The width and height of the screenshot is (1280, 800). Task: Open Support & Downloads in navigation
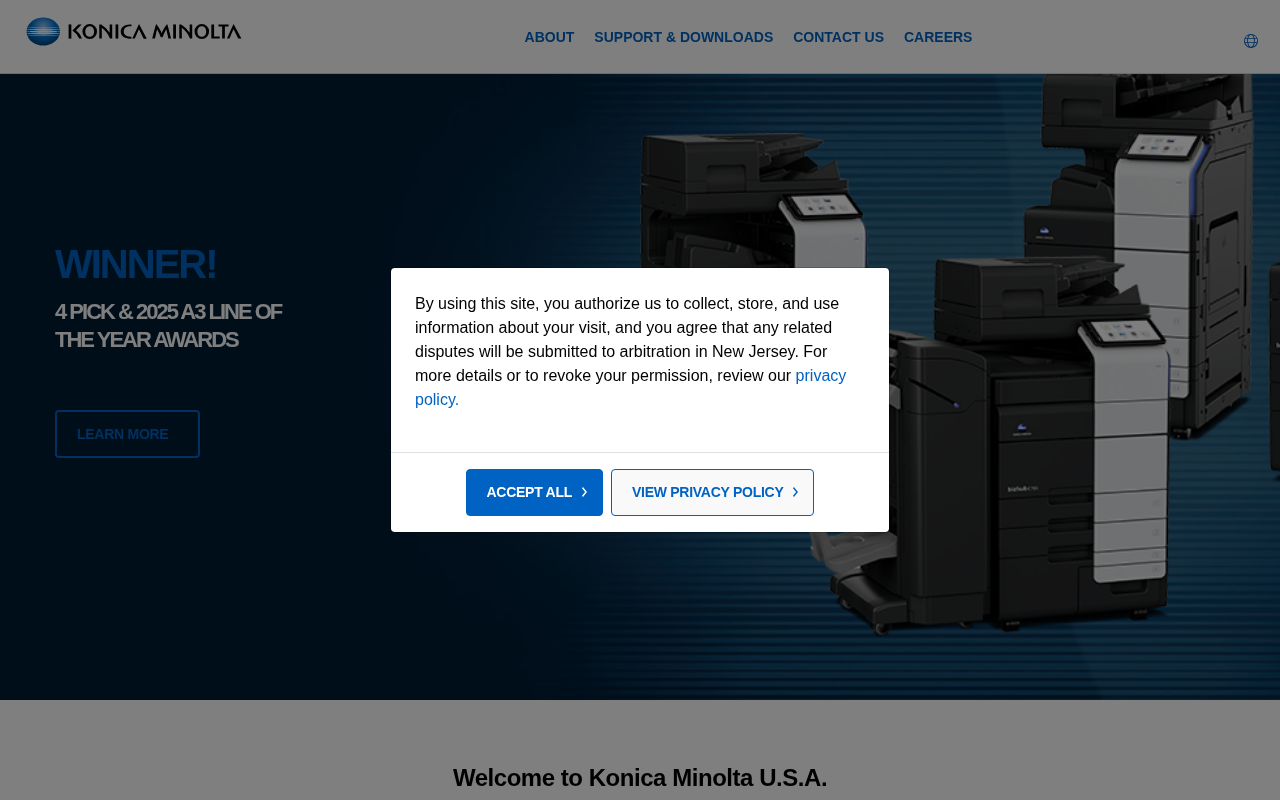683,37
